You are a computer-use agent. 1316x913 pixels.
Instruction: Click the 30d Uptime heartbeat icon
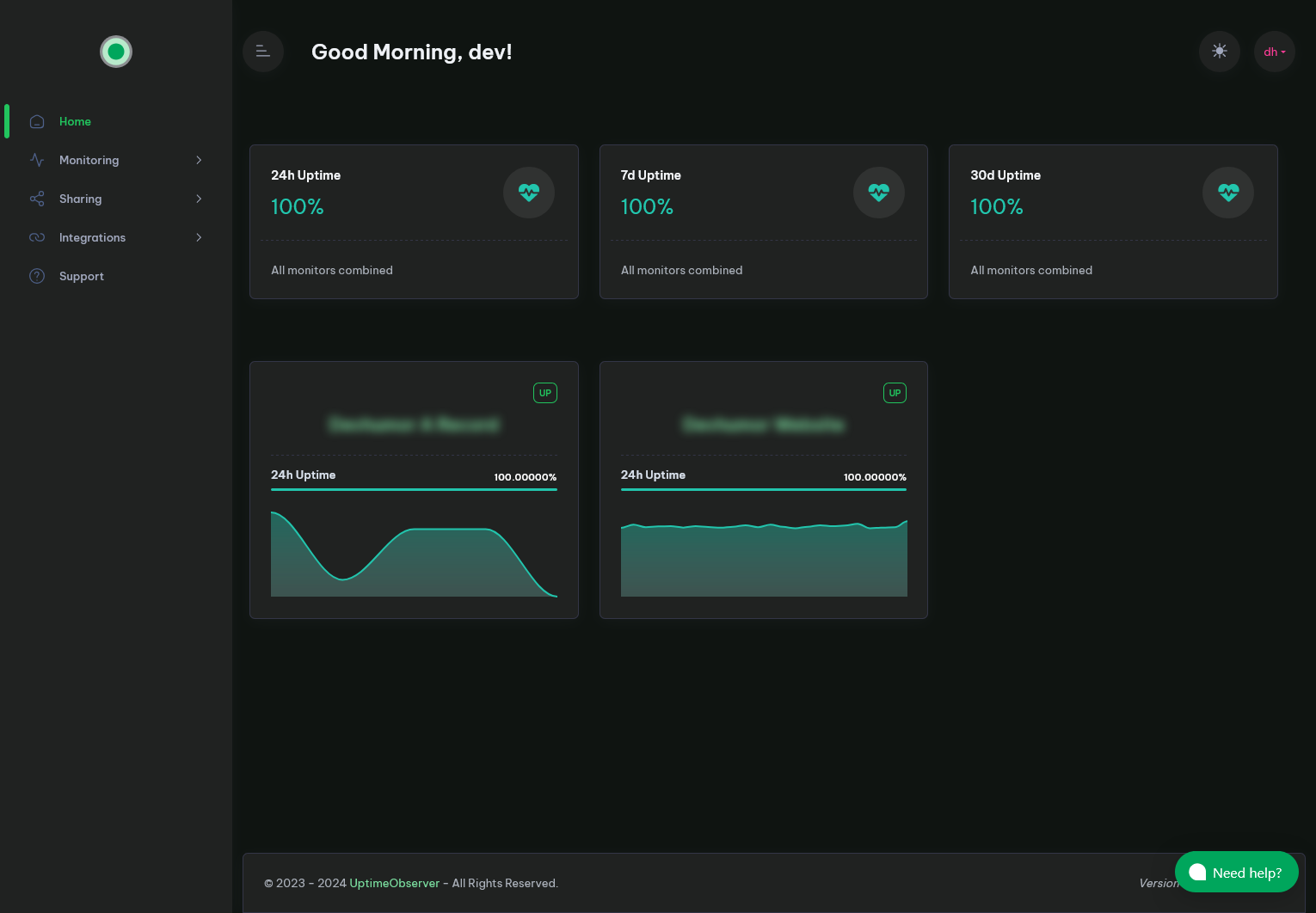[1227, 193]
